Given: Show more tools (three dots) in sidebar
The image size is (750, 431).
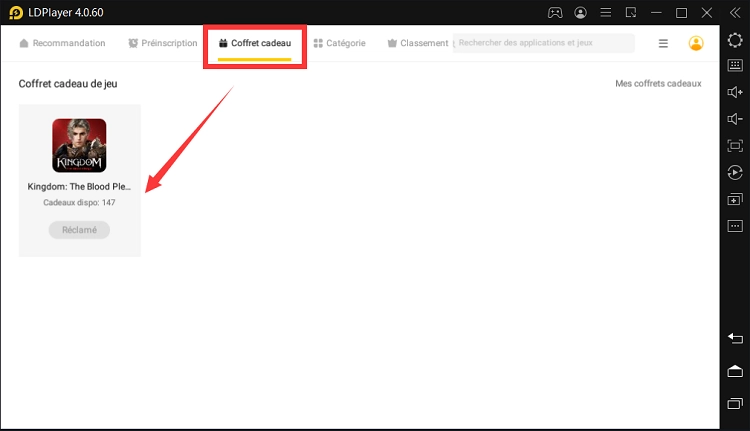Looking at the screenshot, I should click(x=735, y=225).
